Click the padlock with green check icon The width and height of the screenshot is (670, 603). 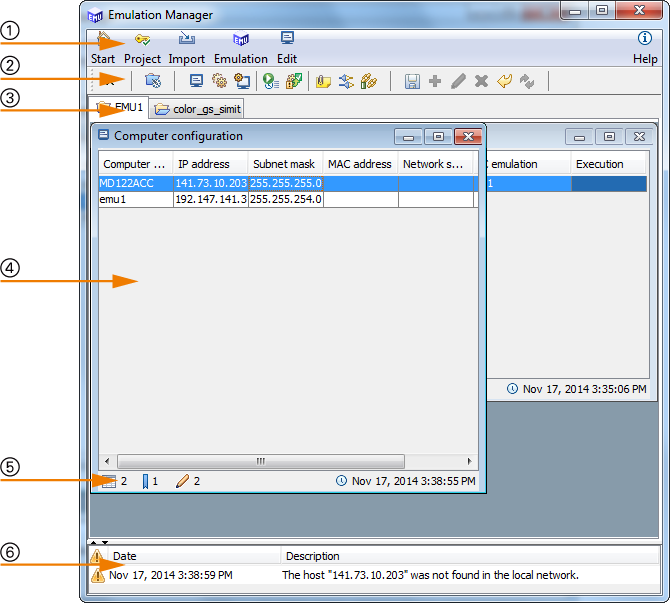294,81
